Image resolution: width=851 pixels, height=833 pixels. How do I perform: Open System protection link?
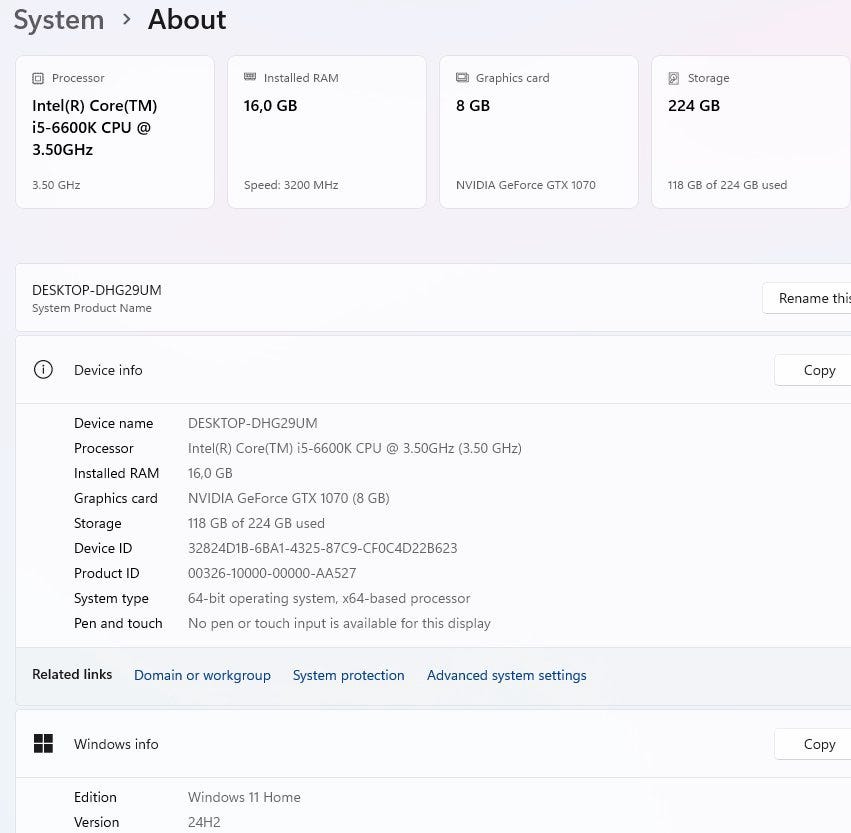pos(348,675)
